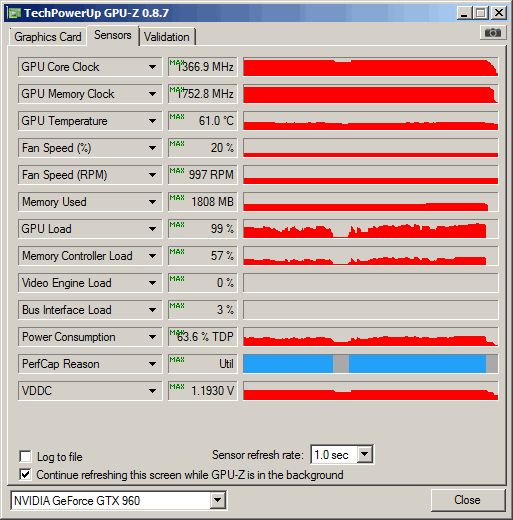This screenshot has width=513, height=520.
Task: Expand the PerfCap Reason dropdown
Action: 152,364
